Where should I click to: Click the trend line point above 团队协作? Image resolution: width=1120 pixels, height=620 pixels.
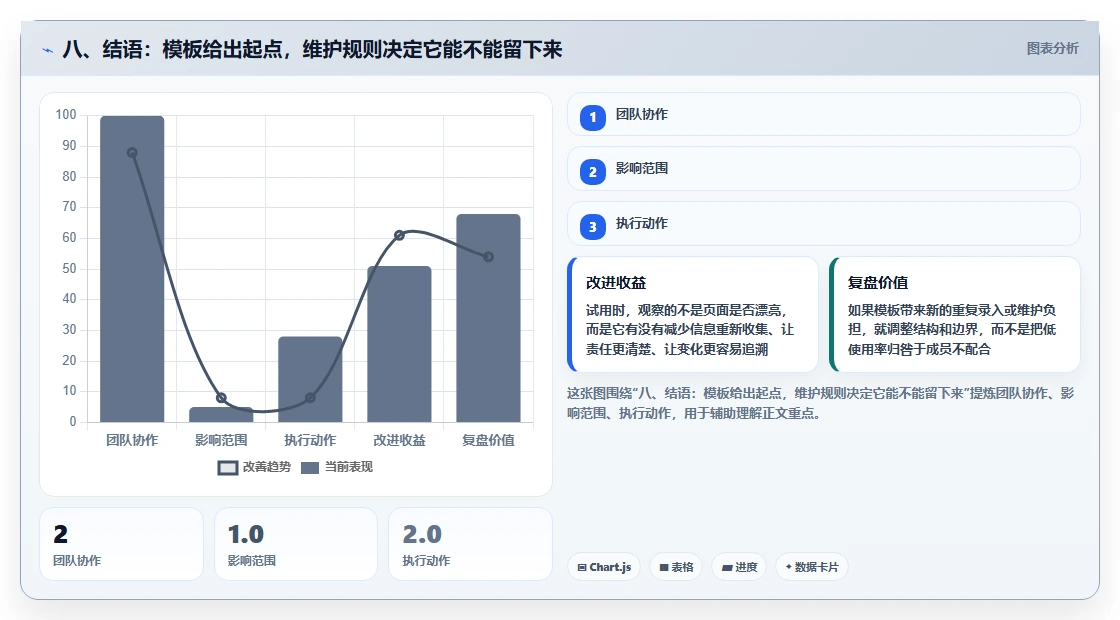(x=132, y=153)
